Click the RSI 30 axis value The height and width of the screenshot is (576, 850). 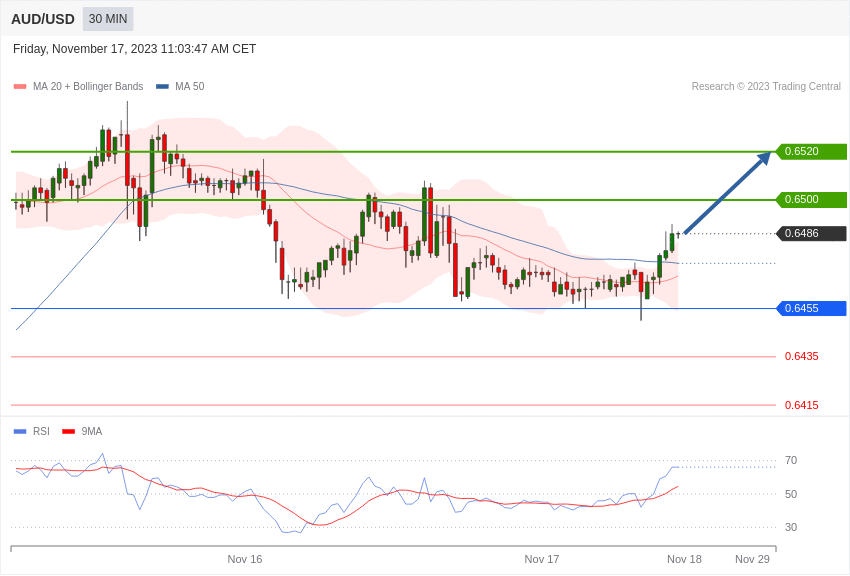click(791, 527)
